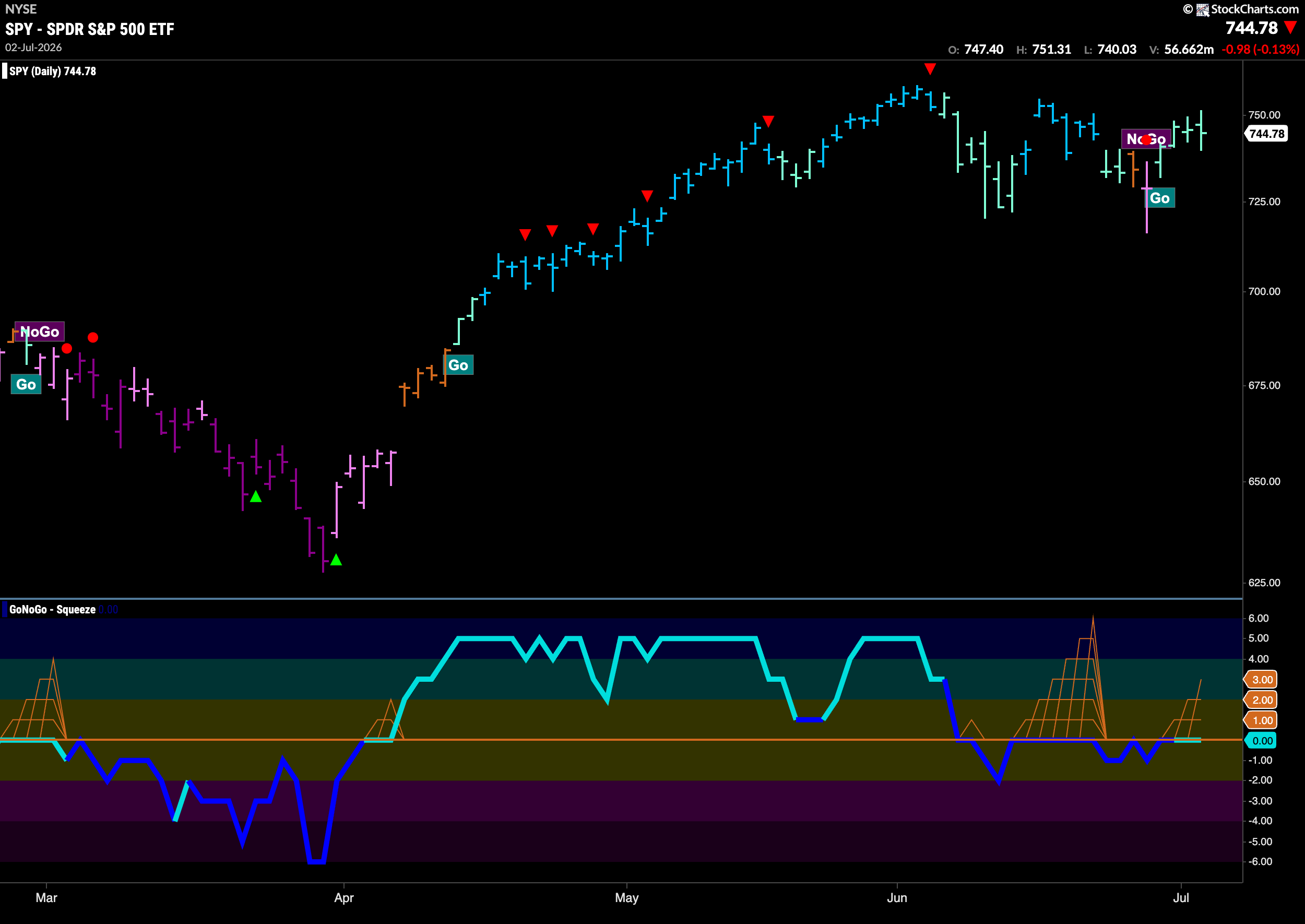Click the change value -0.98 (-0.13%)
Screen dimensions: 1305x924
[1260, 50]
